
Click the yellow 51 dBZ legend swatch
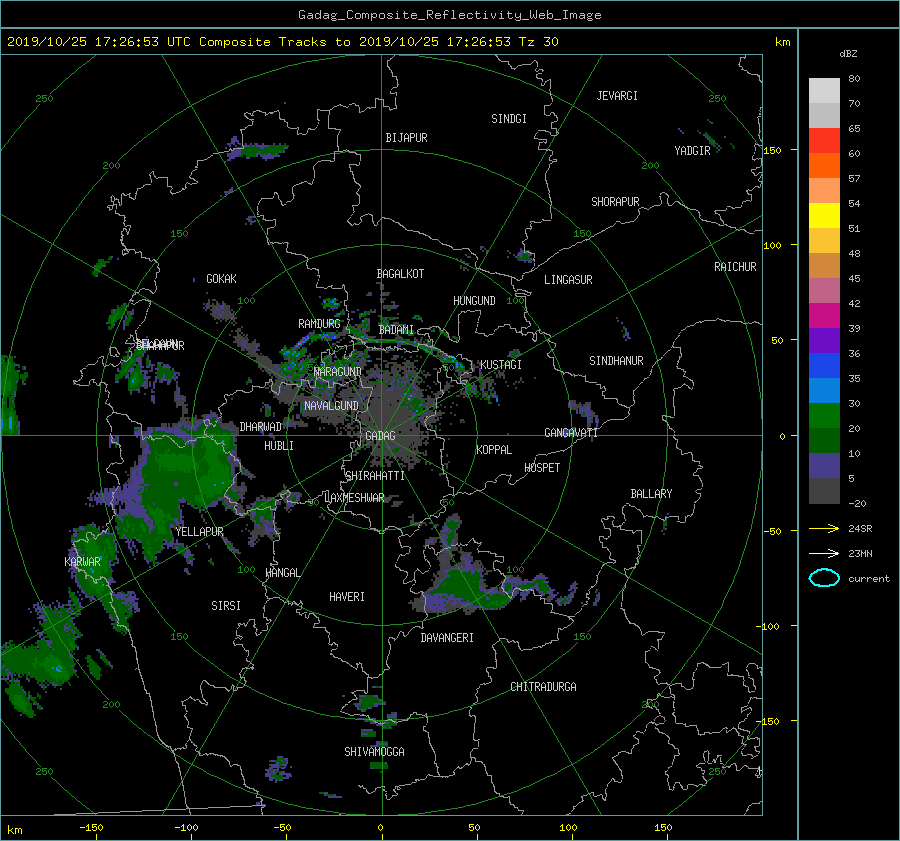coord(824,216)
